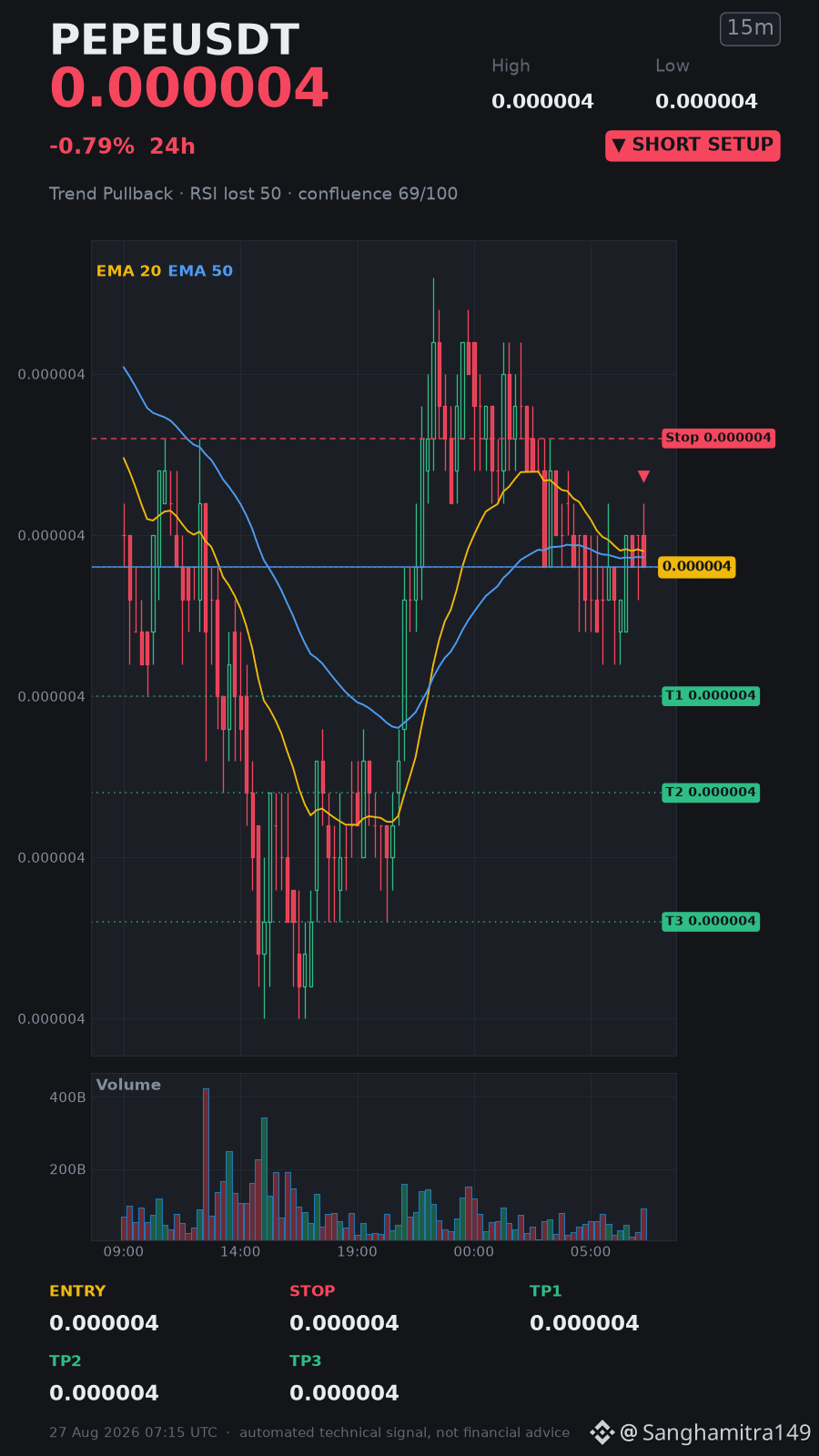Screen dimensions: 819x1456
Task: Click the 14:00 time axis label
Action: 240,1251
